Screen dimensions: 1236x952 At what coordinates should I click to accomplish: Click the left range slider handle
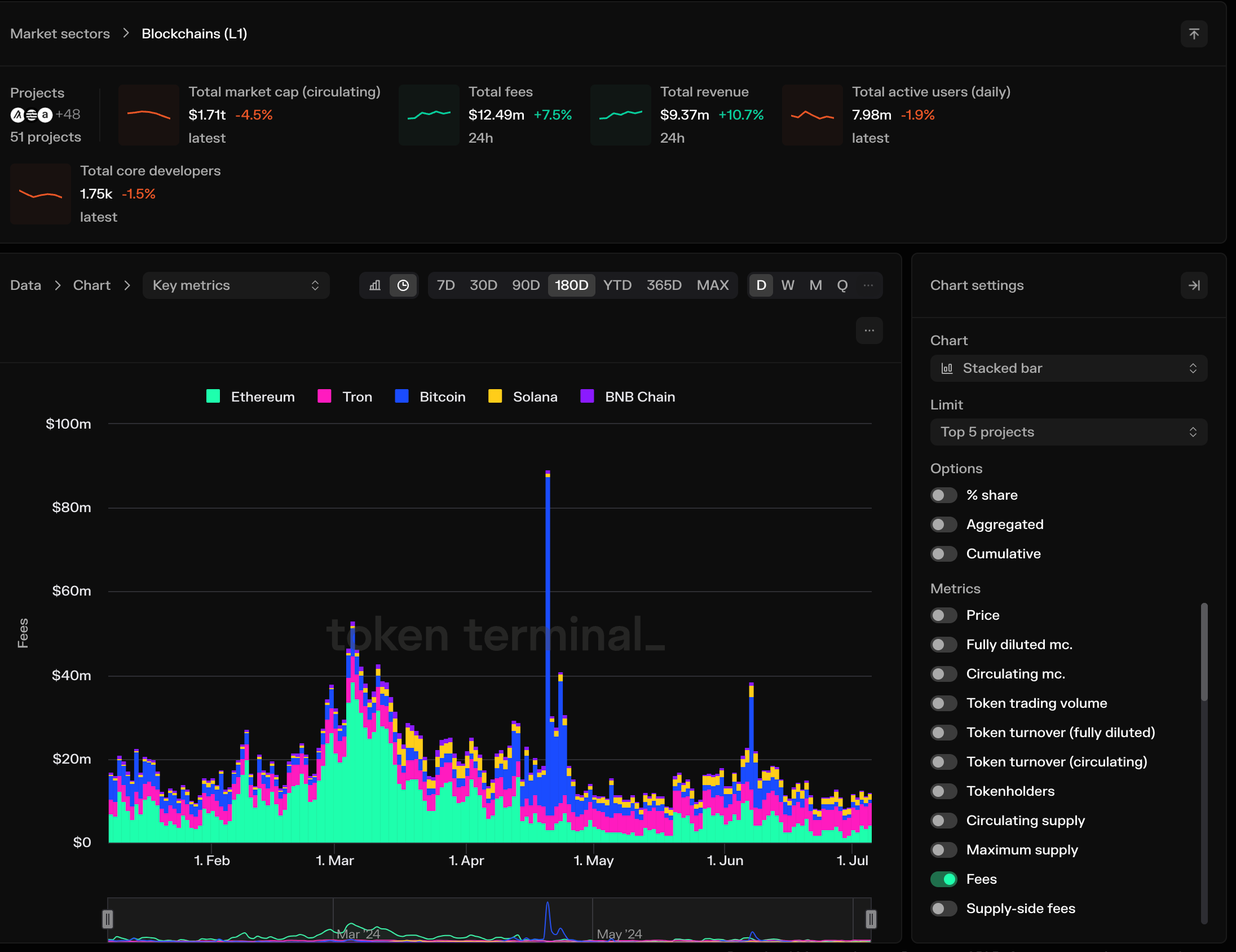pos(108,919)
